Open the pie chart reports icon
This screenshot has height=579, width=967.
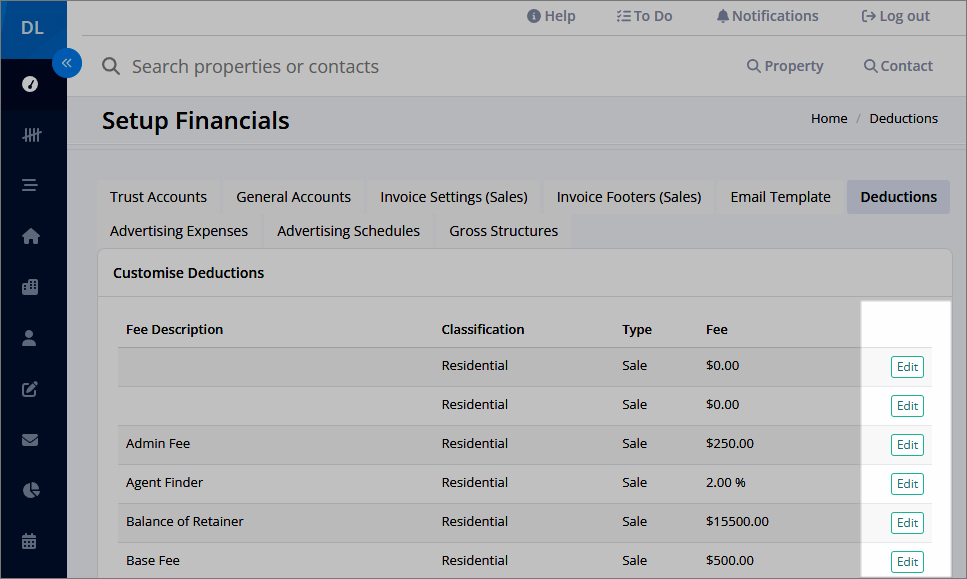click(31, 490)
